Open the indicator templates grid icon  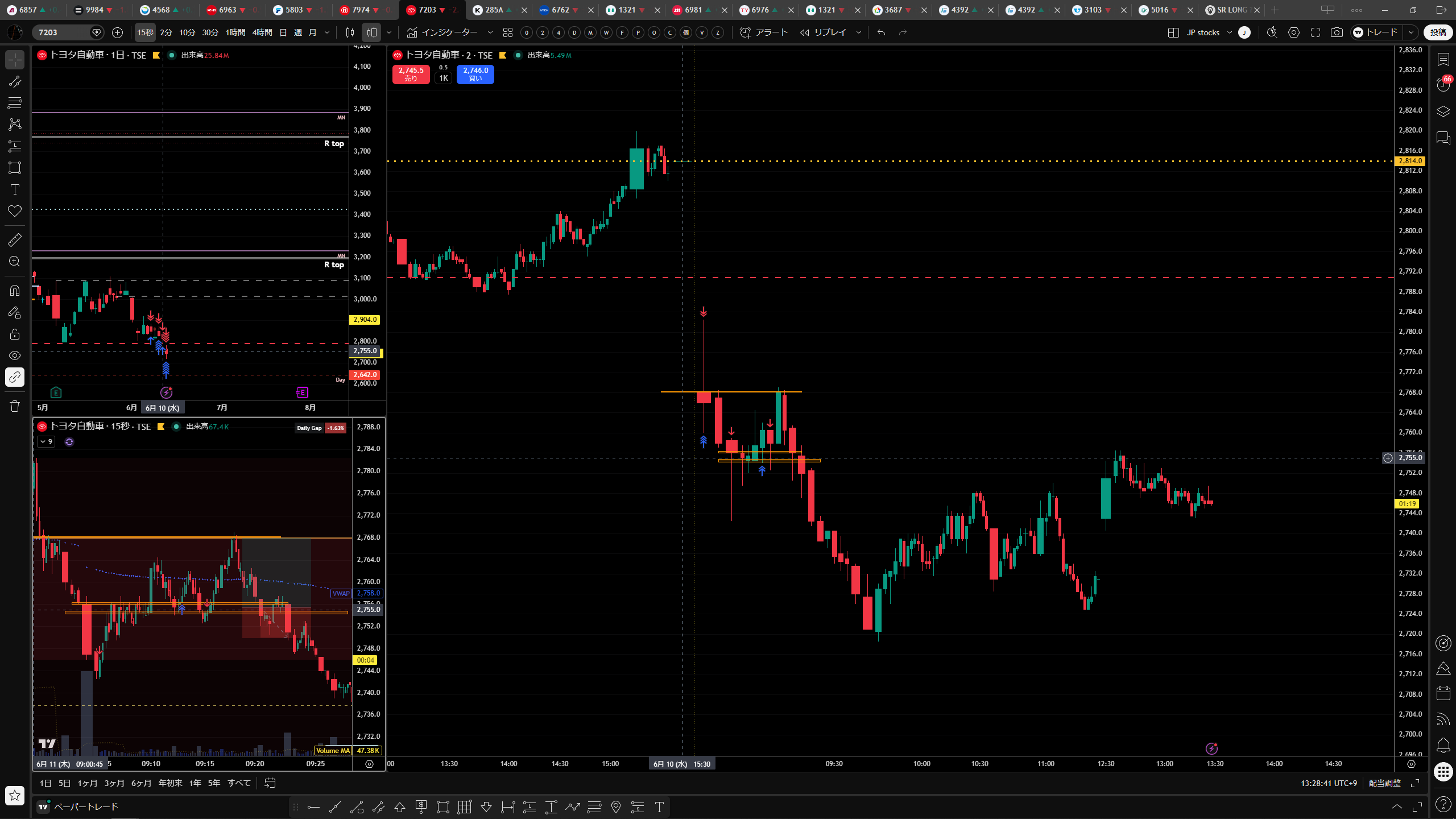point(508,32)
